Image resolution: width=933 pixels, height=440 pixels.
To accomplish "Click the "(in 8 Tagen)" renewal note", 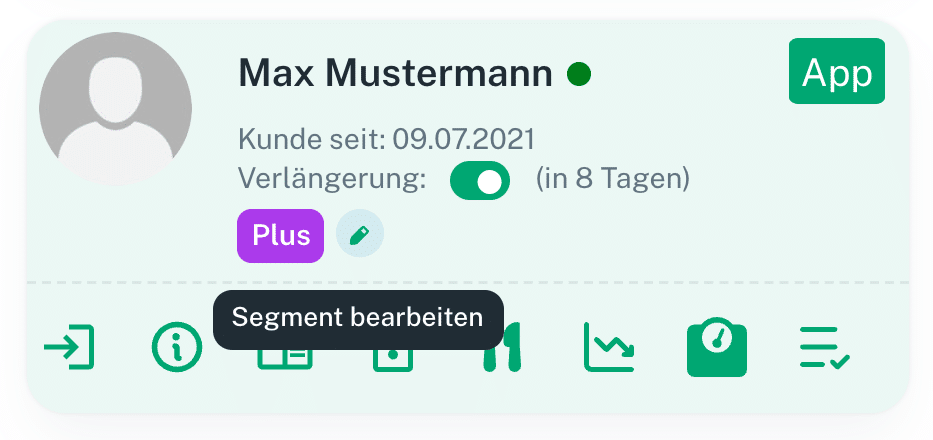I will (x=613, y=180).
